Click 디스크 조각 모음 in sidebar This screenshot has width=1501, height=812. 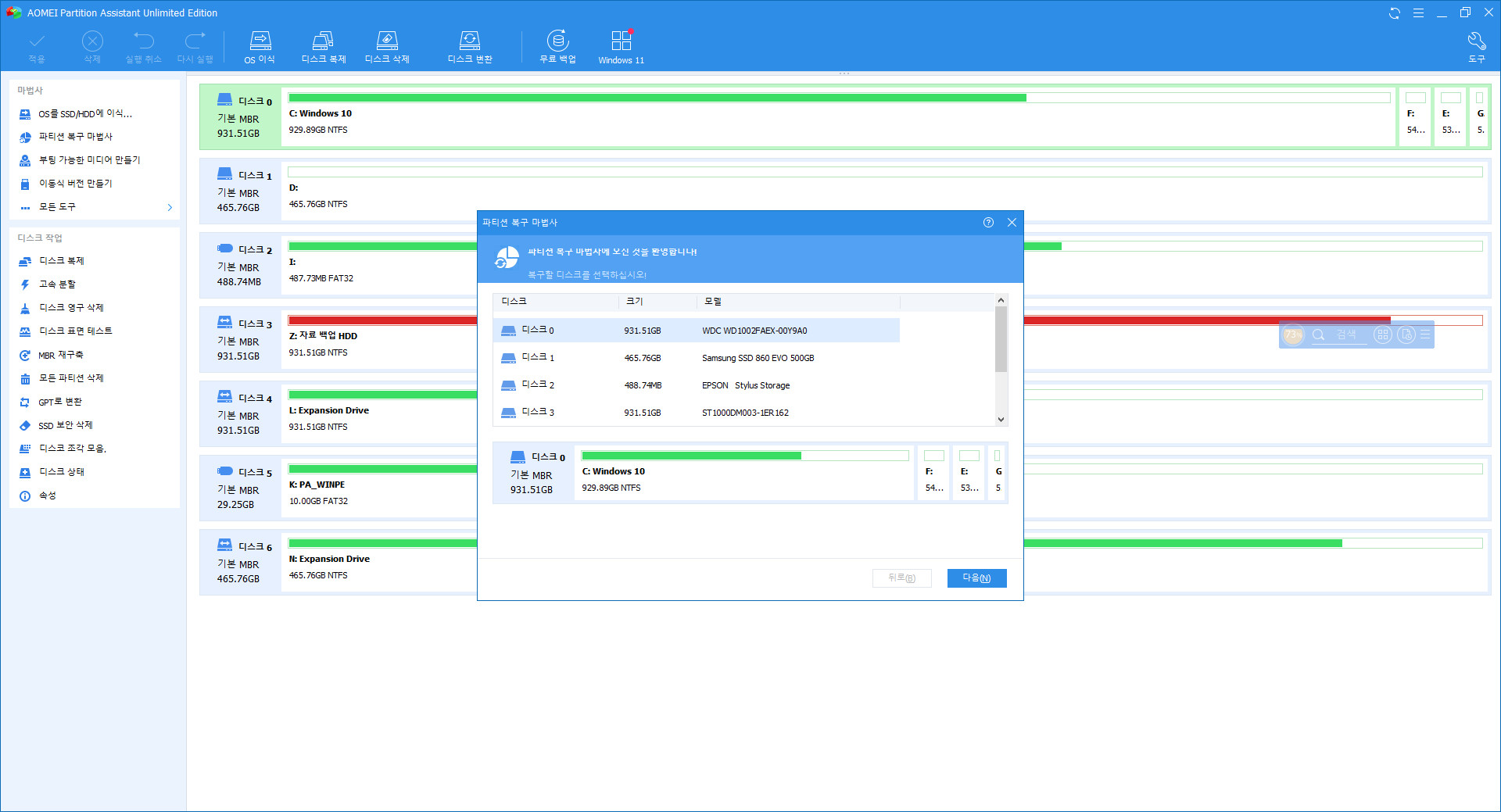(x=72, y=449)
